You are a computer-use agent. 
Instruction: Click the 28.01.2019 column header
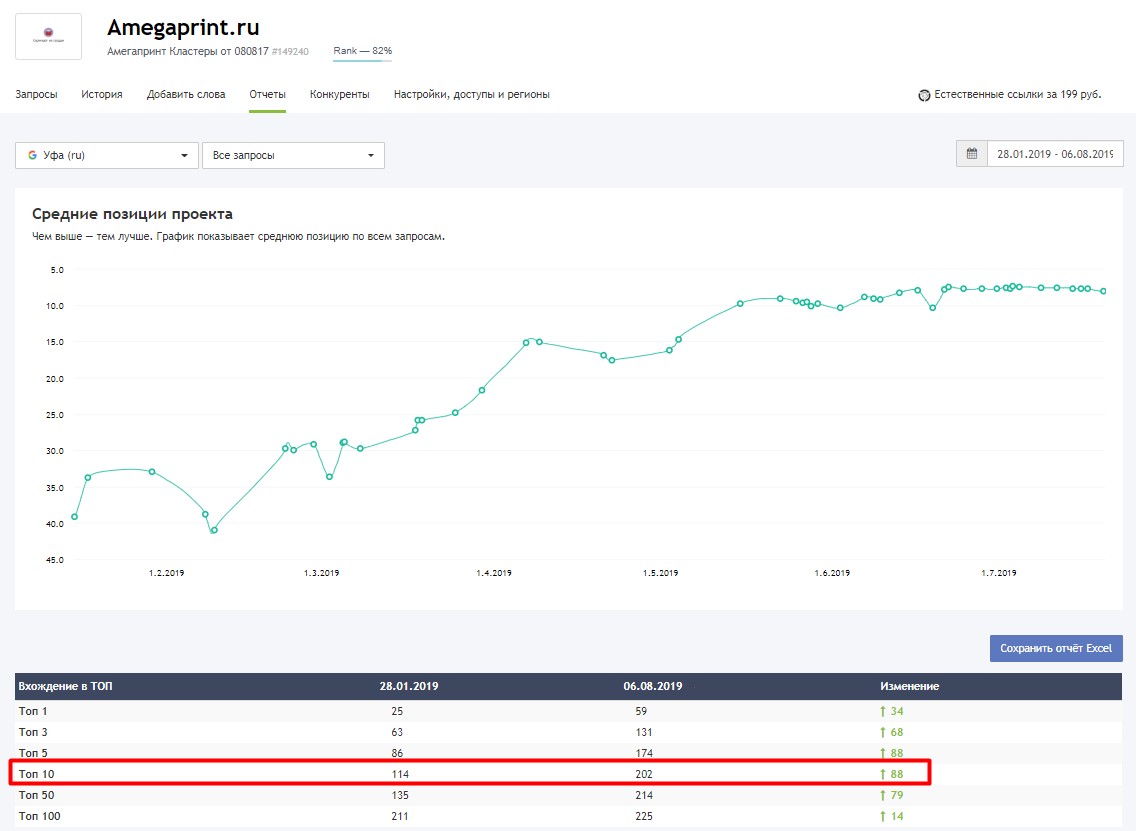tap(409, 686)
